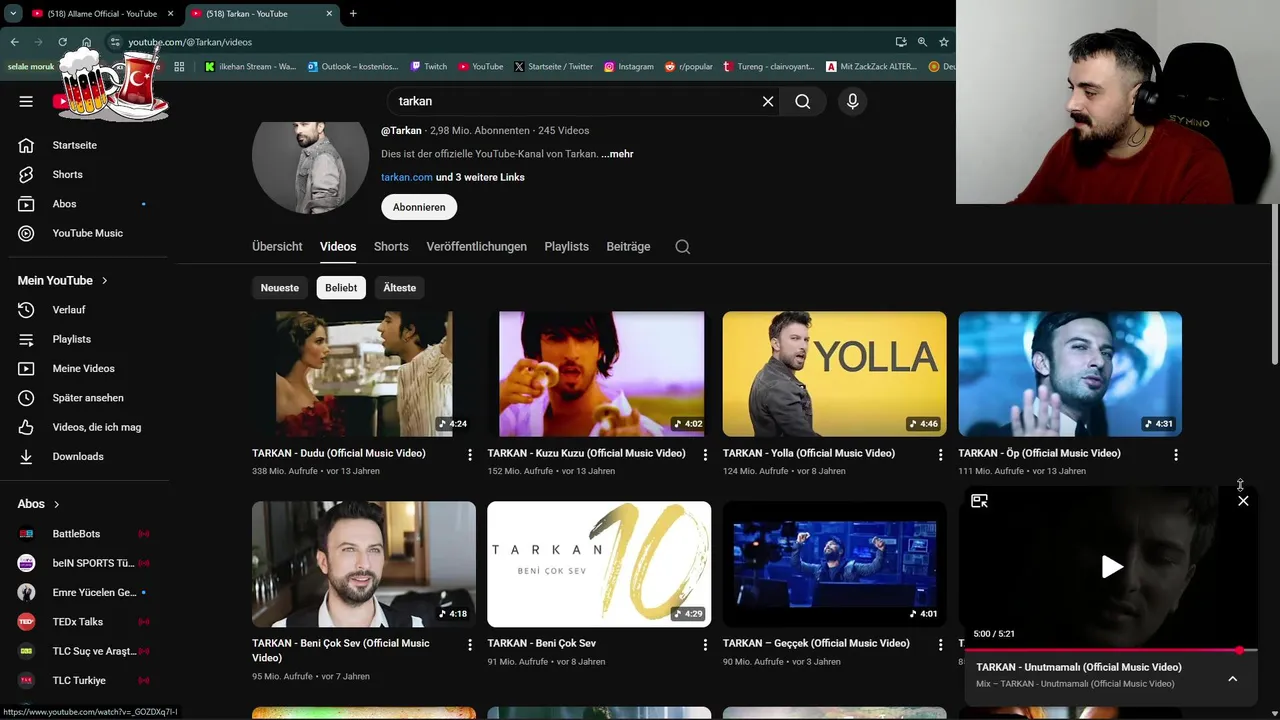Open TARKAN - Dudu video thumbnail
This screenshot has width=1280, height=720.
point(364,374)
